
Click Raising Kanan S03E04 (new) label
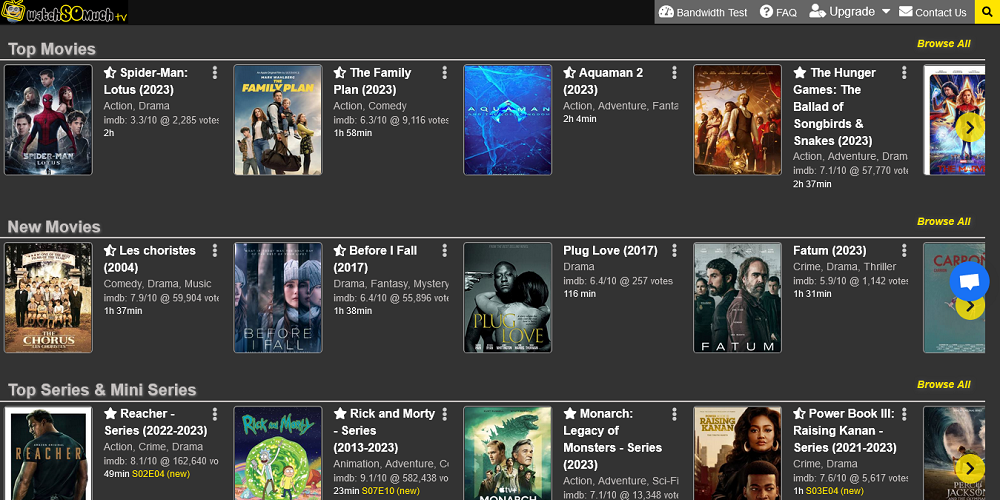click(x=835, y=490)
